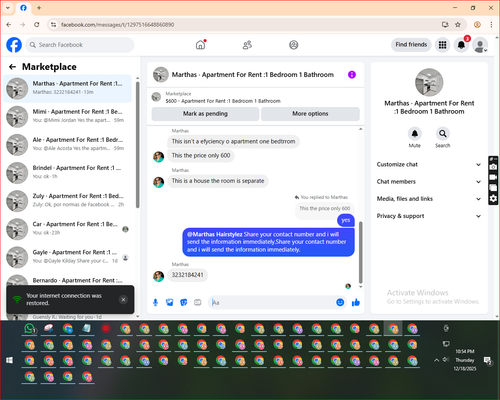Image resolution: width=500 pixels, height=400 pixels.
Task: Open the Facebook menu grid icon
Action: (442, 45)
